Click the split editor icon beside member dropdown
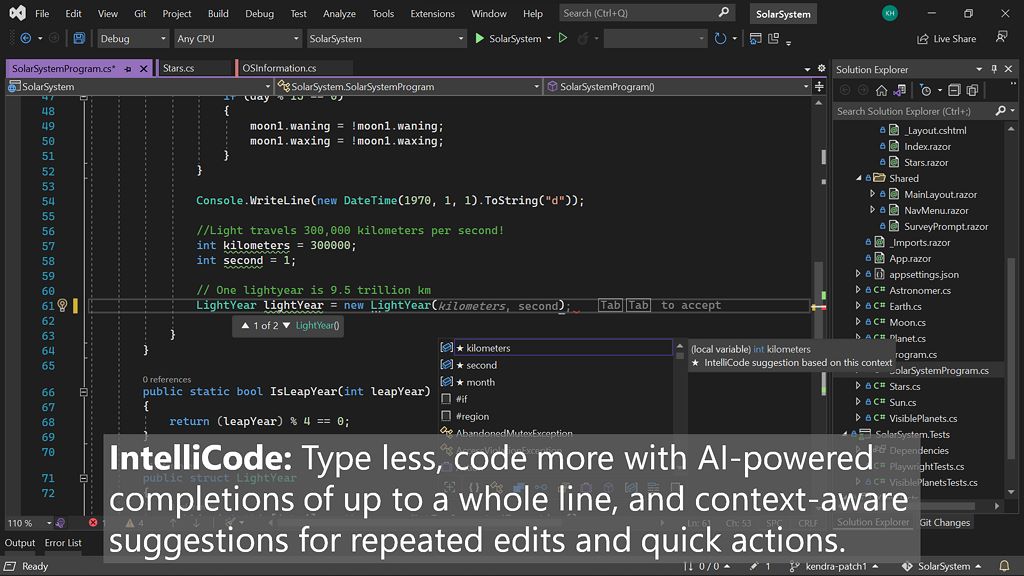 pyautogui.click(x=819, y=86)
